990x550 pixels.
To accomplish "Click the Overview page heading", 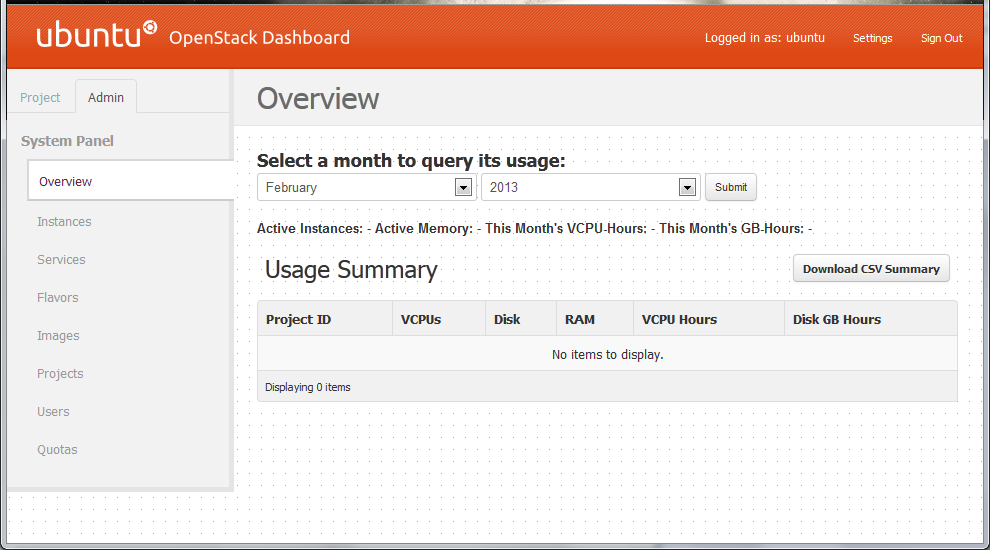I will [x=318, y=99].
